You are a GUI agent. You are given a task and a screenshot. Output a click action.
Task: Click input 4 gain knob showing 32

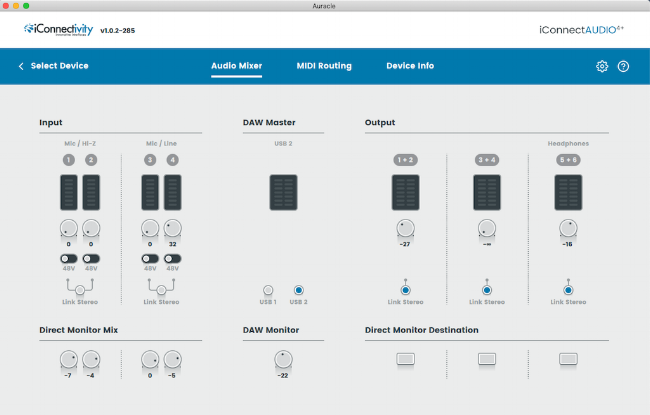pyautogui.click(x=172, y=228)
